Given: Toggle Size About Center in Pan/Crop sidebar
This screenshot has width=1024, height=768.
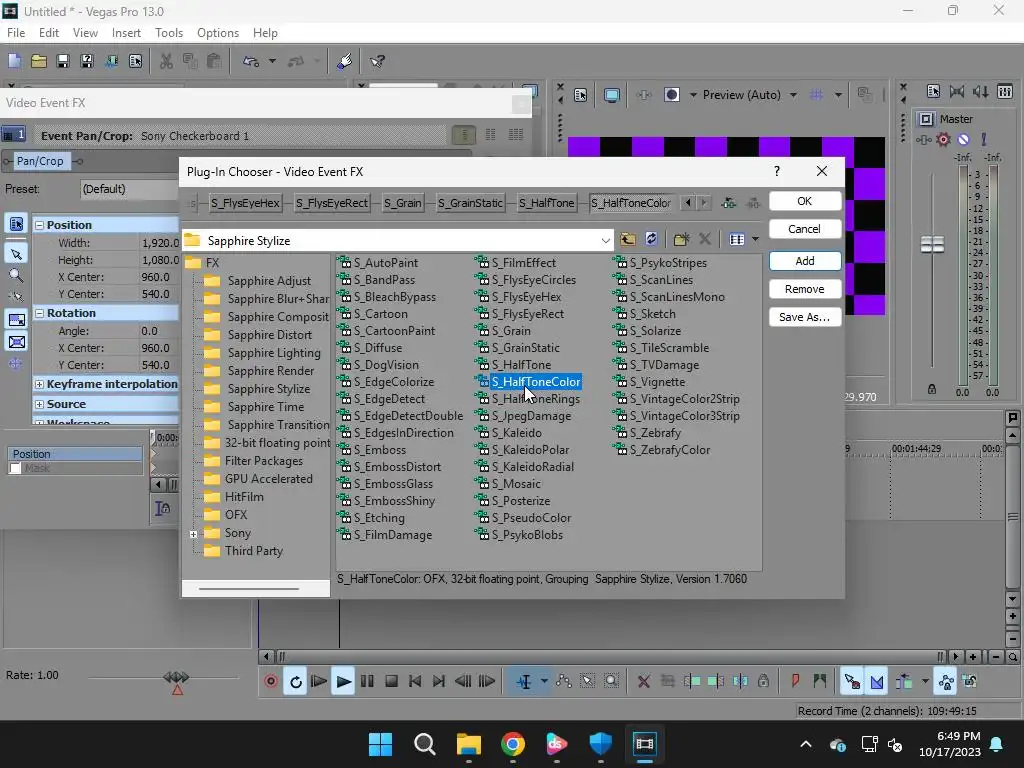Looking at the screenshot, I should click(x=16, y=342).
